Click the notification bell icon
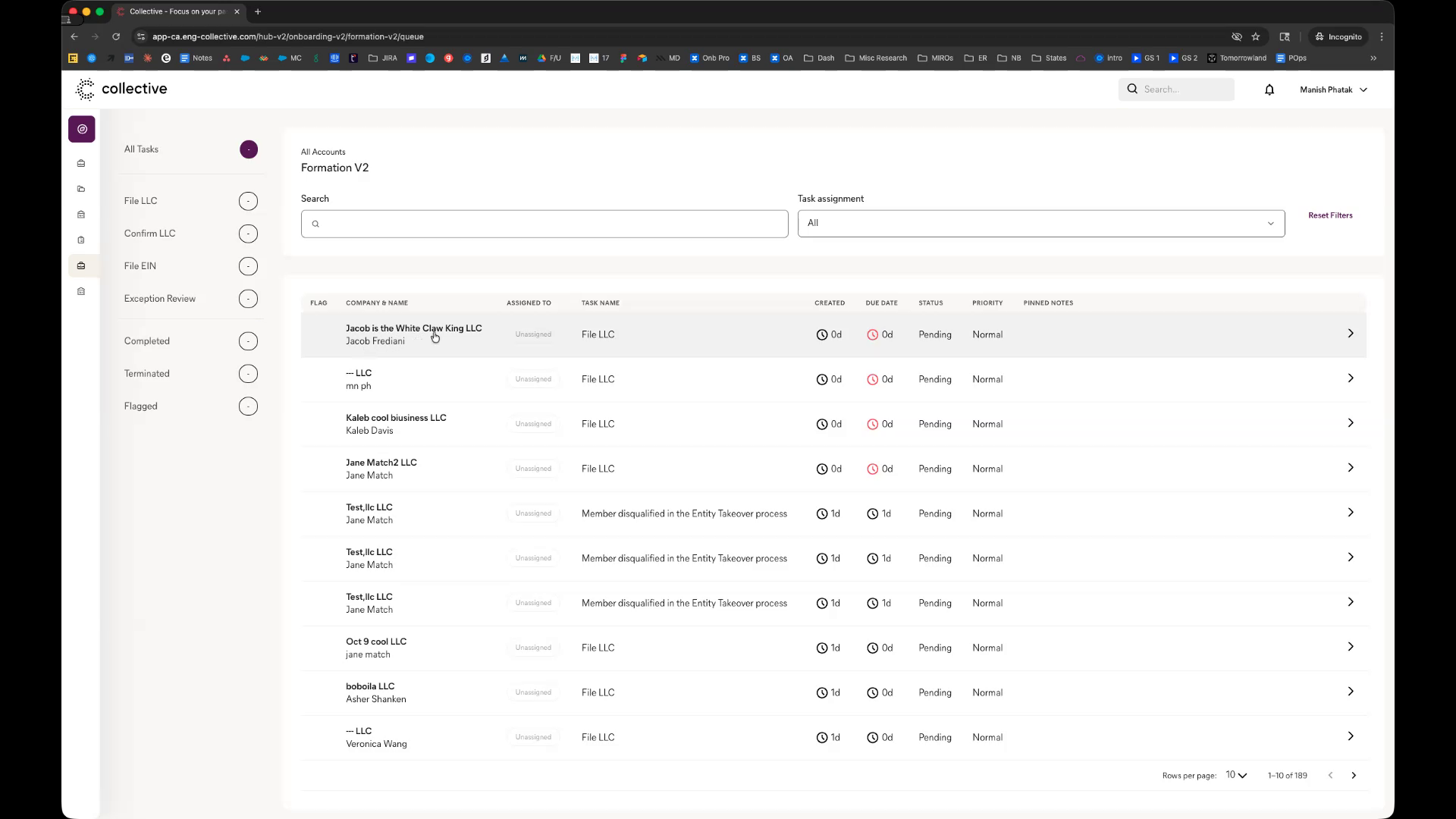The height and width of the screenshot is (819, 1456). pos(1269,89)
